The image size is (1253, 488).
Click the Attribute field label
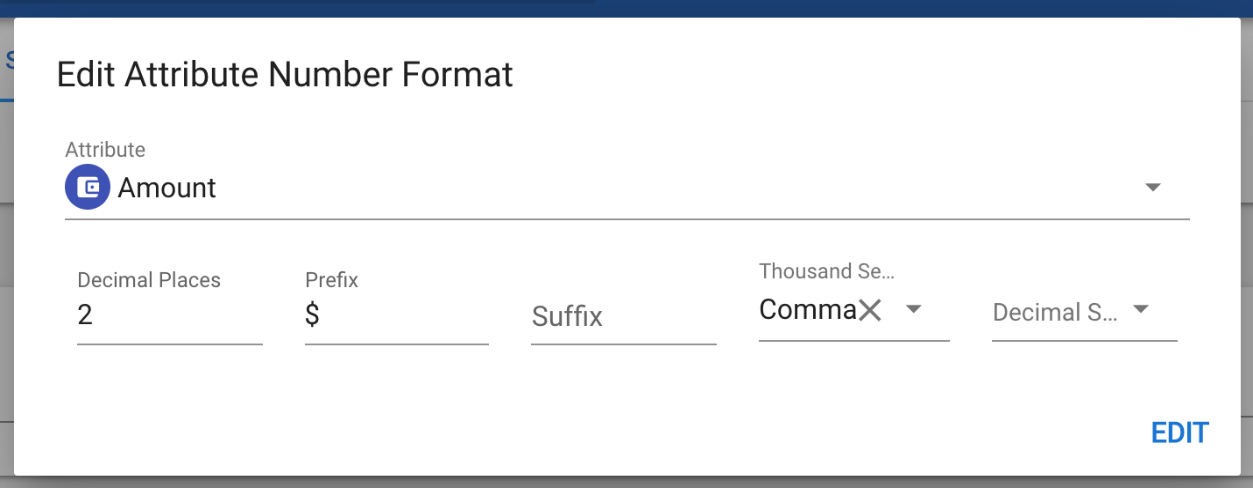point(105,150)
